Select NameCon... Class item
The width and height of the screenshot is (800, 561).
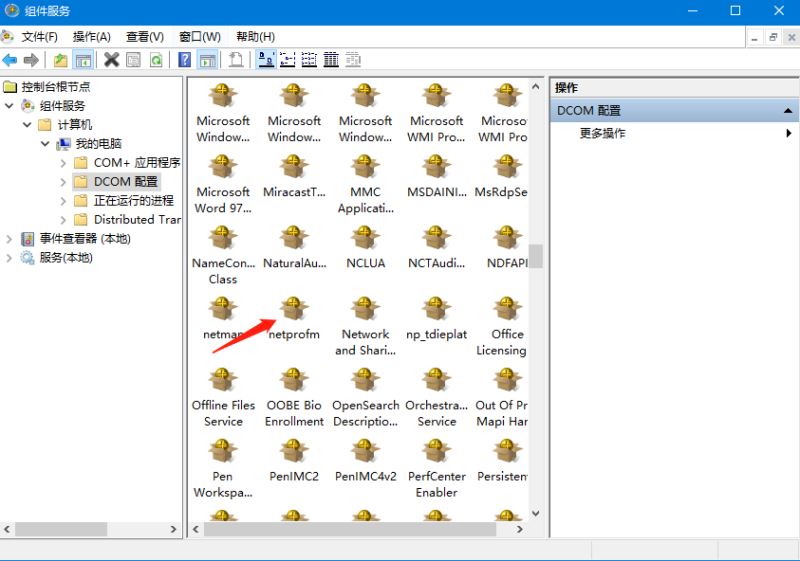click(x=223, y=256)
